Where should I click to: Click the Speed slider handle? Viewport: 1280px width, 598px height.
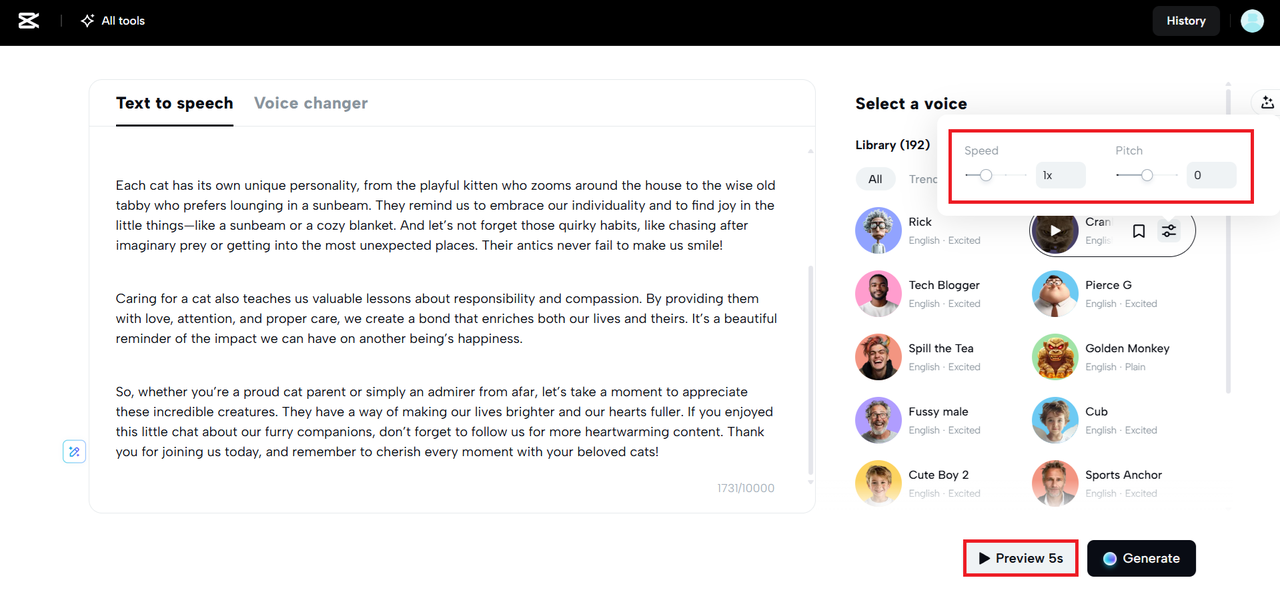click(x=986, y=176)
